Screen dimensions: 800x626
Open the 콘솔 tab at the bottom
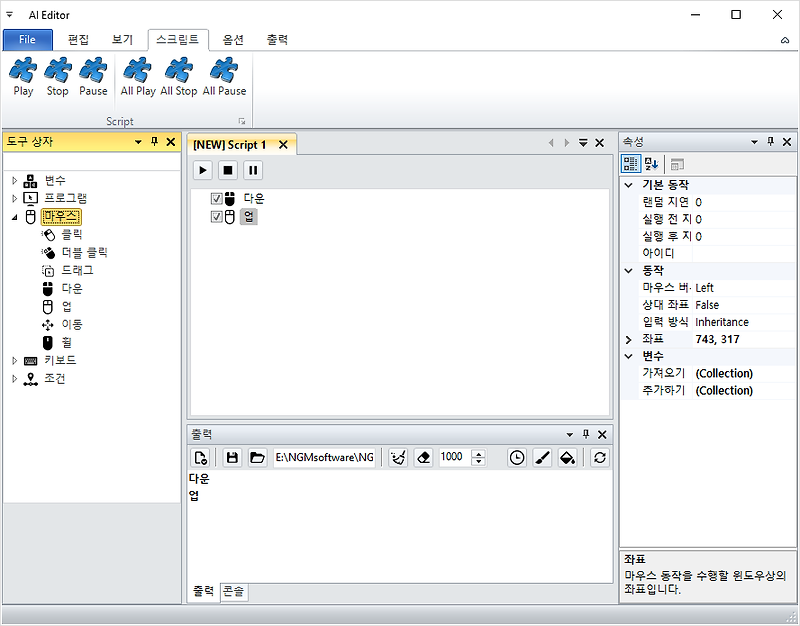click(234, 591)
